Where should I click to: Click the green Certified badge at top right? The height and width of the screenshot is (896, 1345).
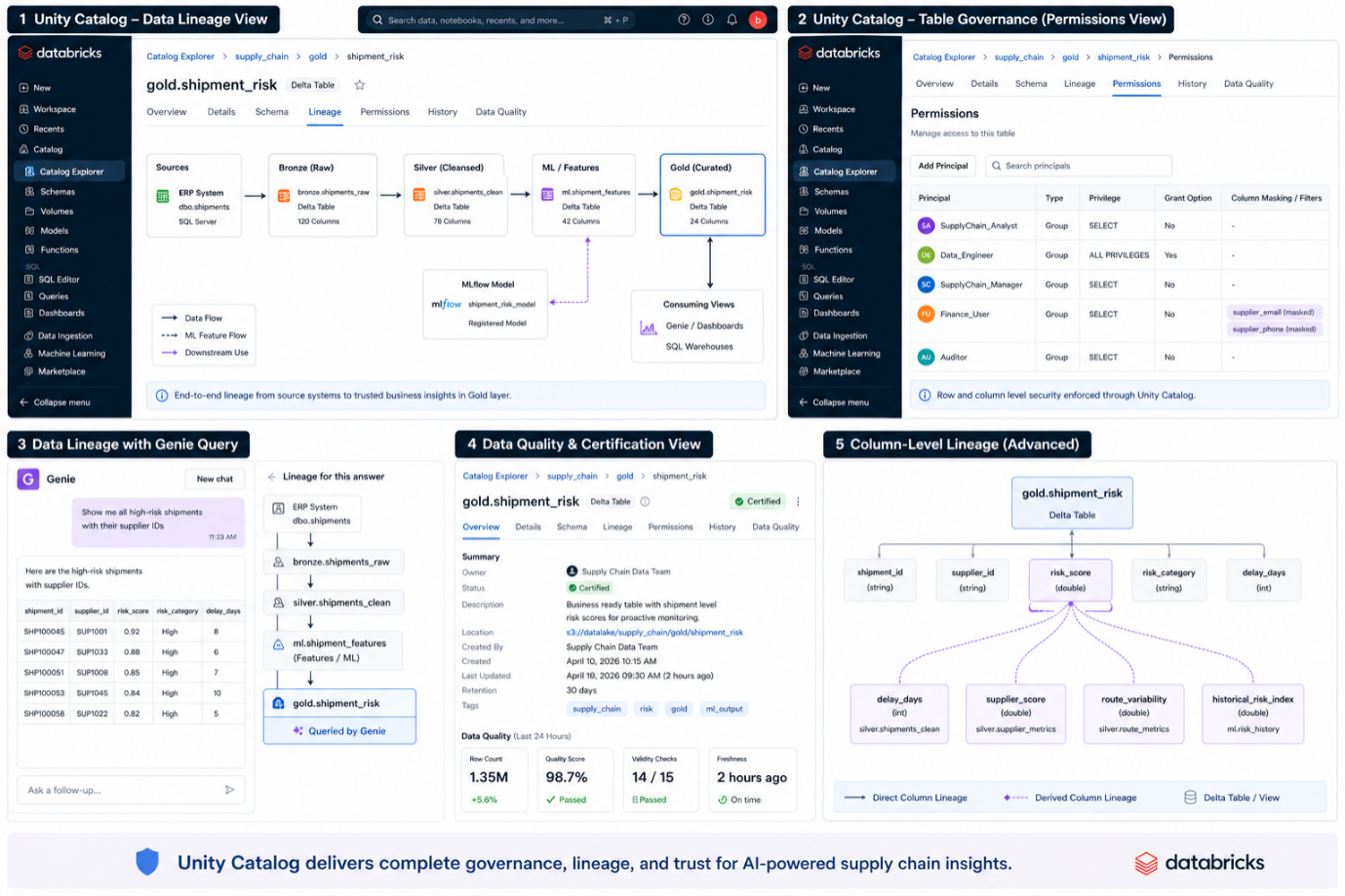758,501
